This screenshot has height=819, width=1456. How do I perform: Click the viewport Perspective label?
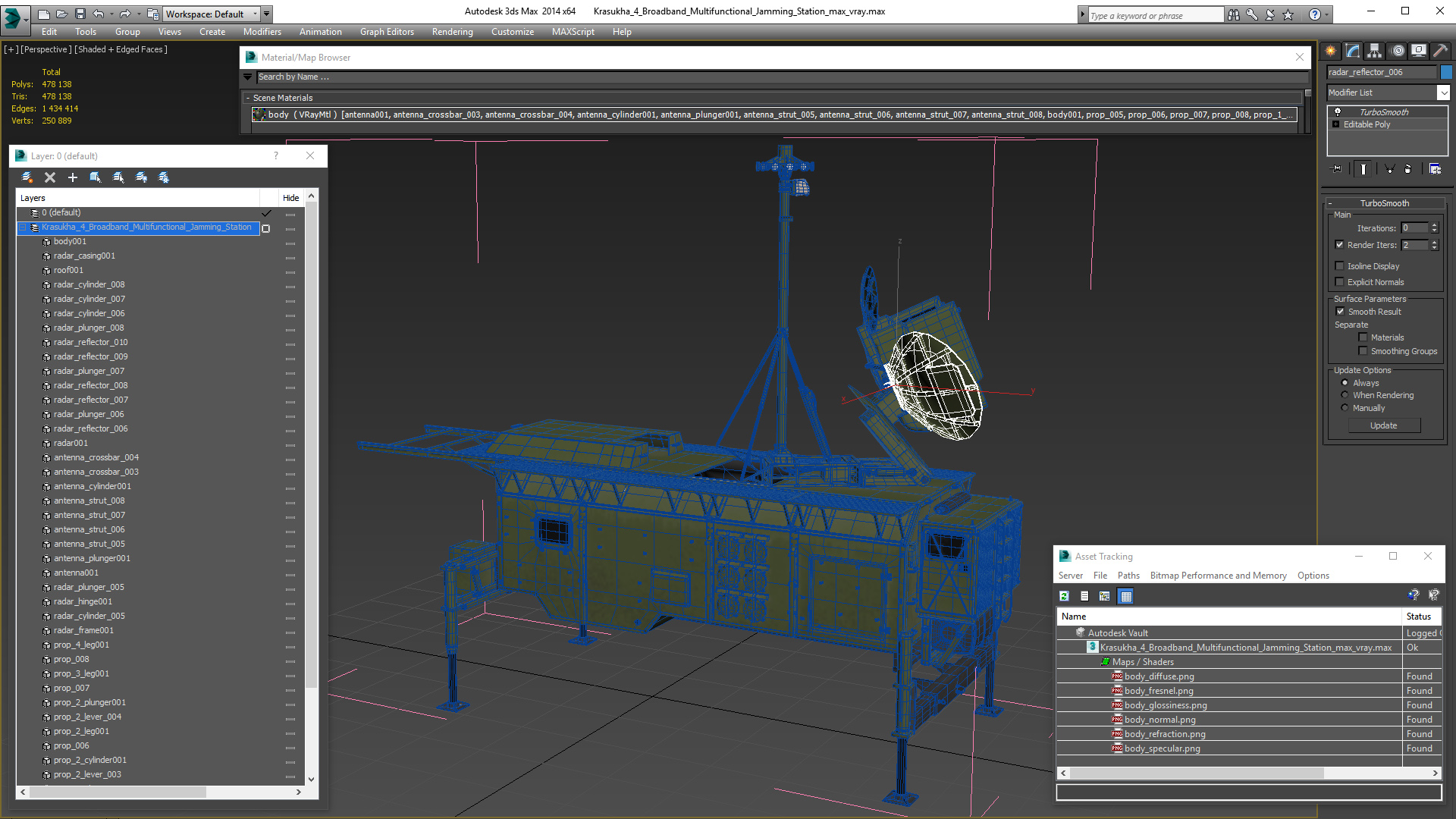tap(45, 49)
